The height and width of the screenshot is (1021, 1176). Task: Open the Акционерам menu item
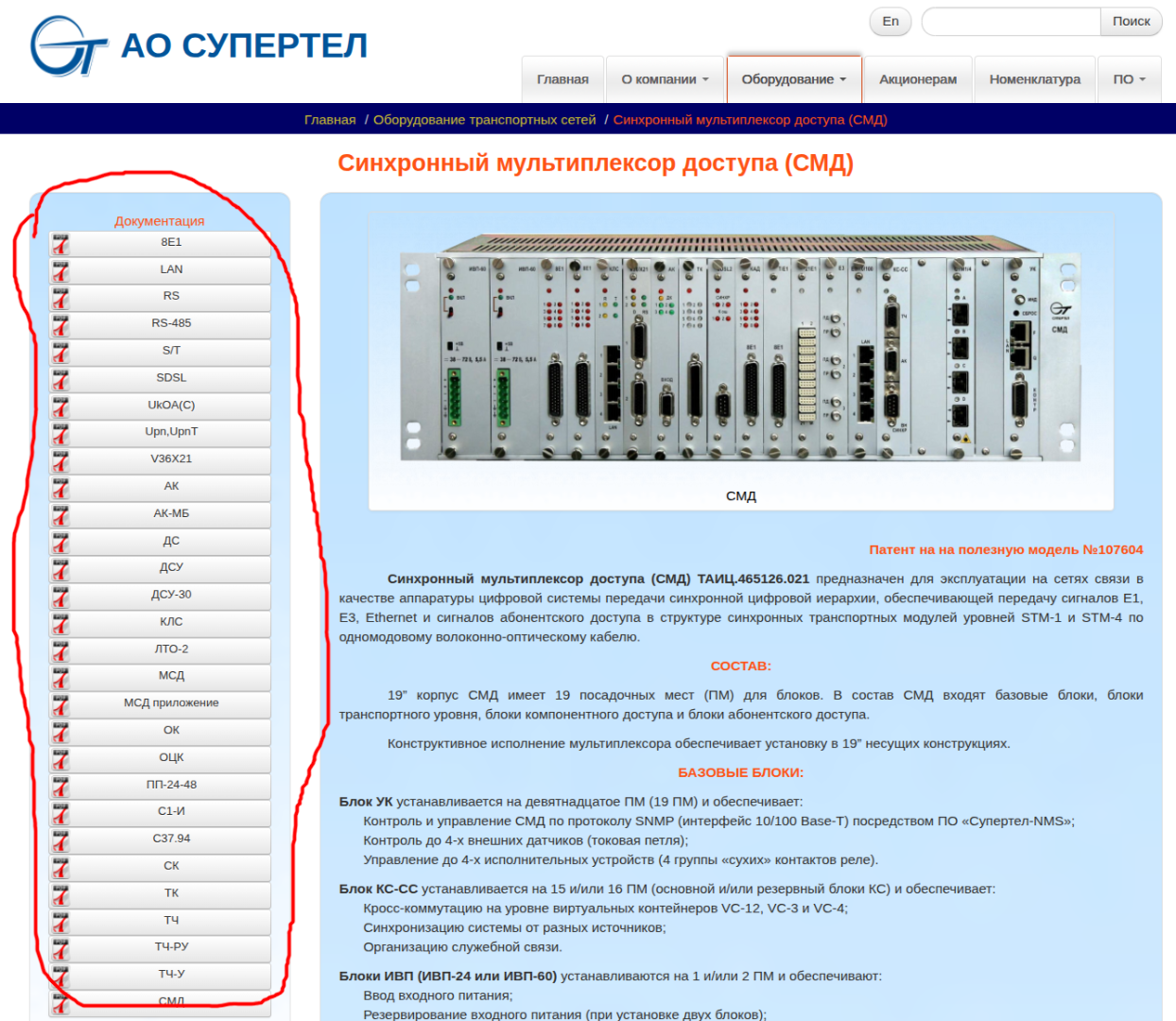[x=918, y=79]
